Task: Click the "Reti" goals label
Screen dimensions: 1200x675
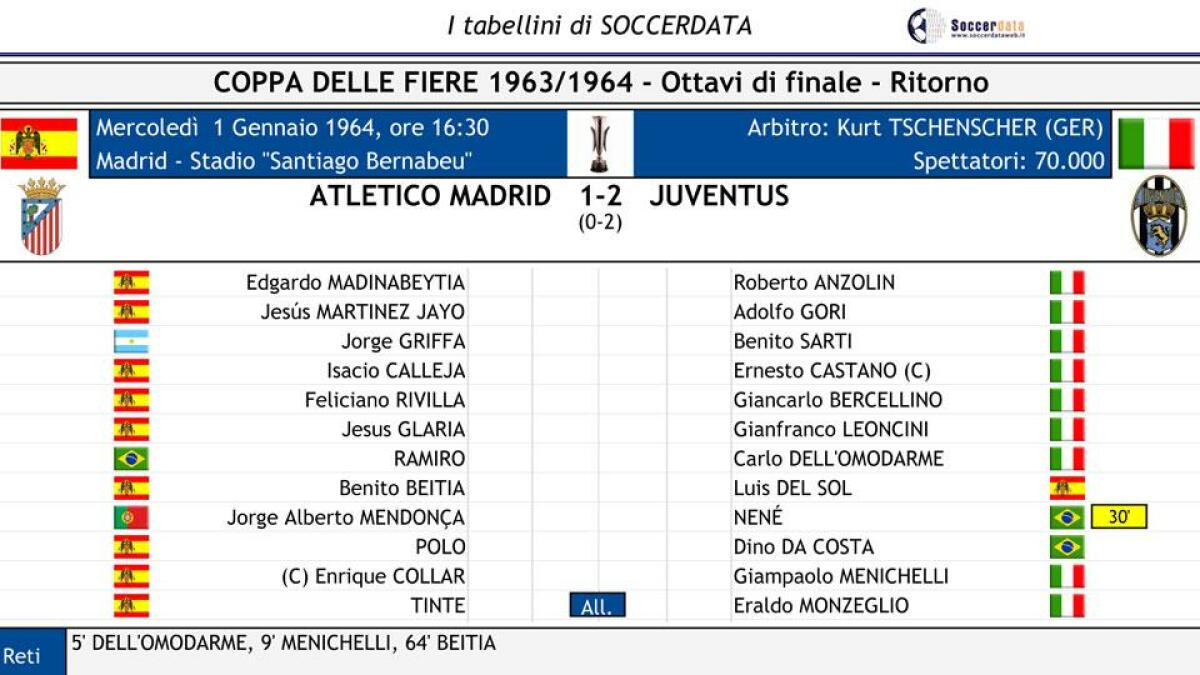Action: coord(22,656)
